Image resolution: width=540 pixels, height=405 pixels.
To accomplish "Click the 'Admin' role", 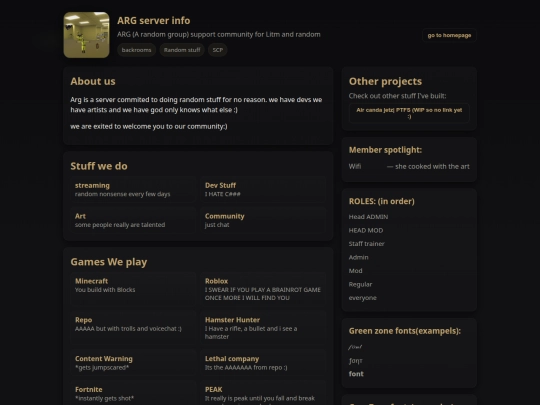I will [359, 257].
